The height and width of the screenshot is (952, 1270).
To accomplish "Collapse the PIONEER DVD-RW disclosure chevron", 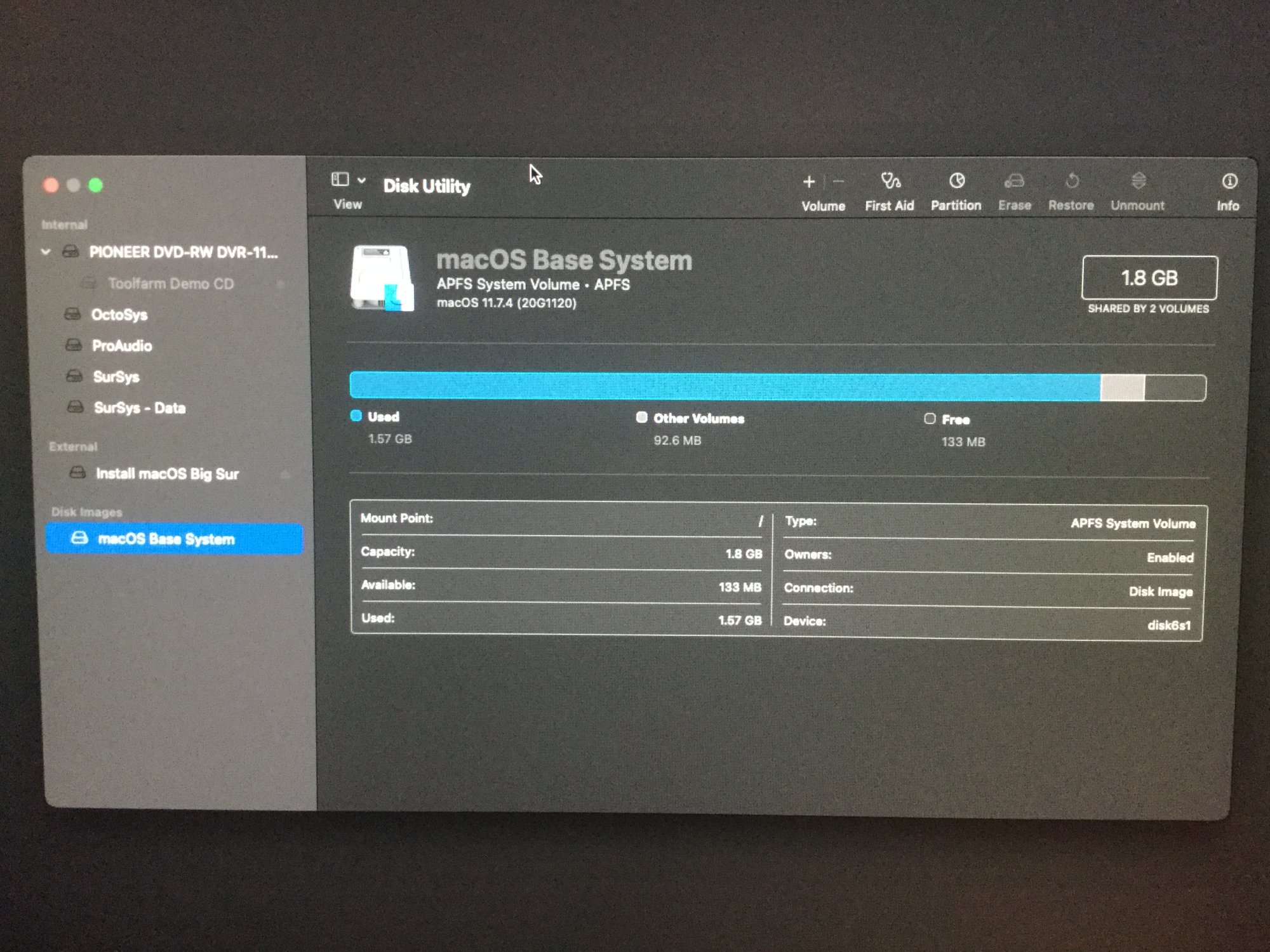I will tap(46, 252).
